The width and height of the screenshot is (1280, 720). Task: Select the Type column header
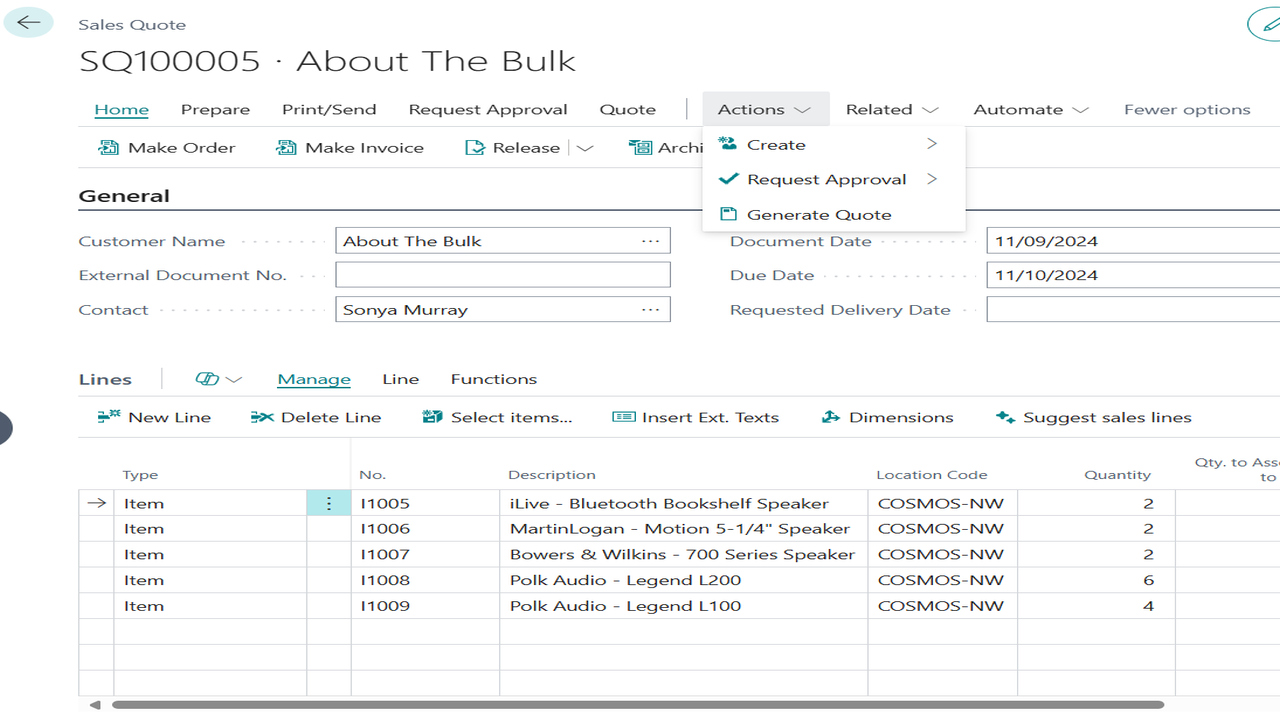(141, 475)
